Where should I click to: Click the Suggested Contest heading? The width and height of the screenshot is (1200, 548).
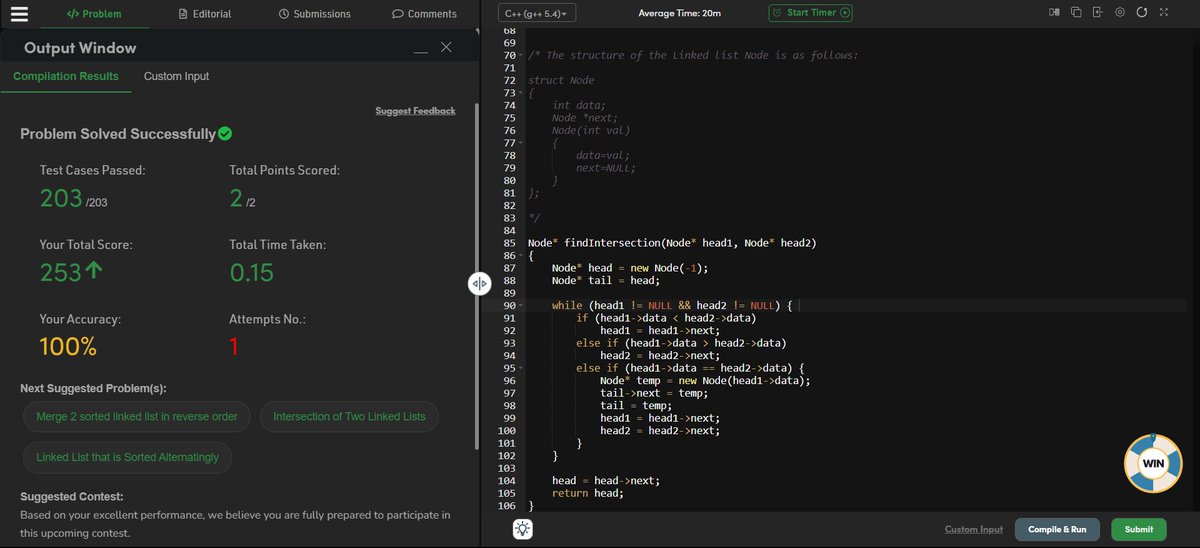coord(71,496)
